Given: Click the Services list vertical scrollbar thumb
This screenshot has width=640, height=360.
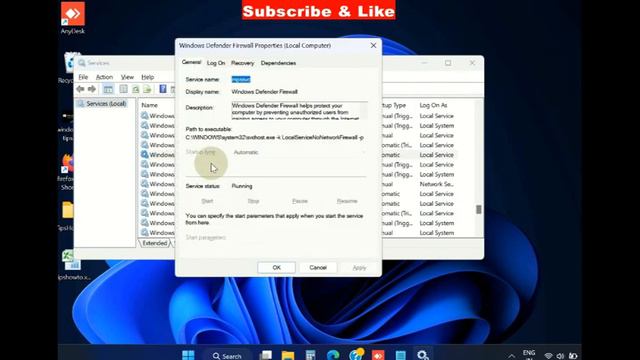Looking at the screenshot, I should click(478, 209).
